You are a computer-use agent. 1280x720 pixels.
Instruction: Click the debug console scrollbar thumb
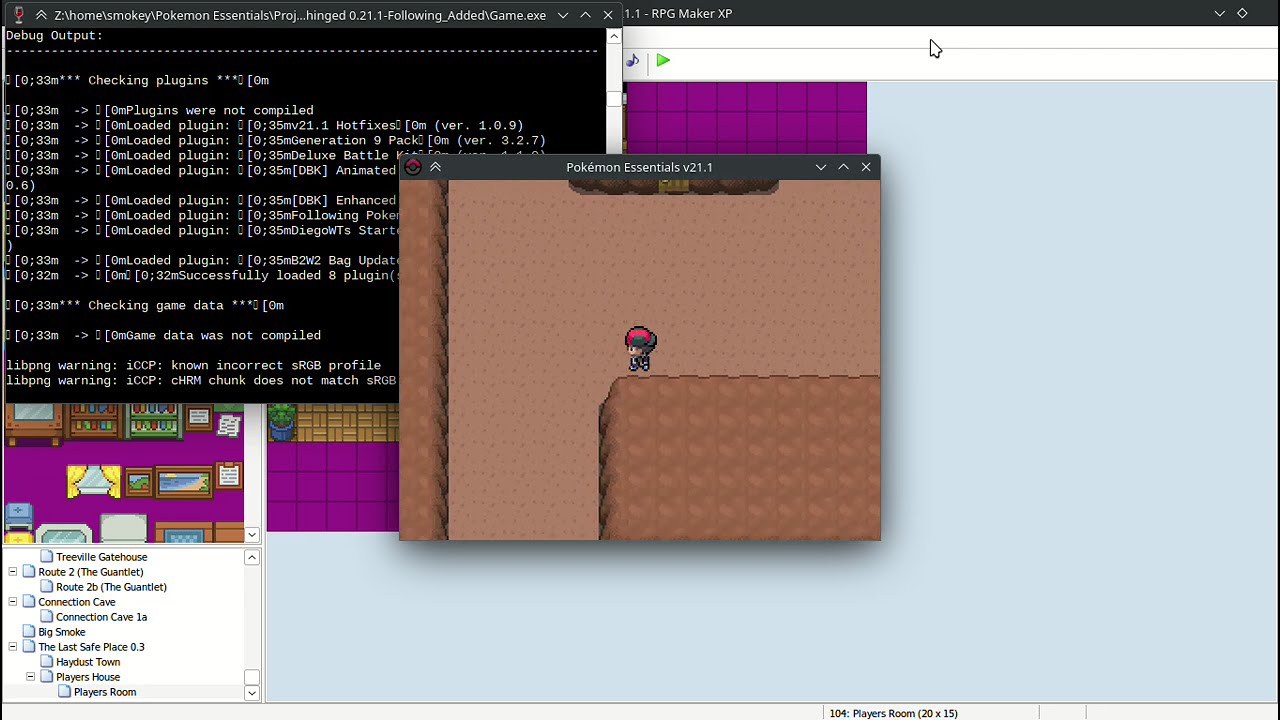[x=614, y=99]
